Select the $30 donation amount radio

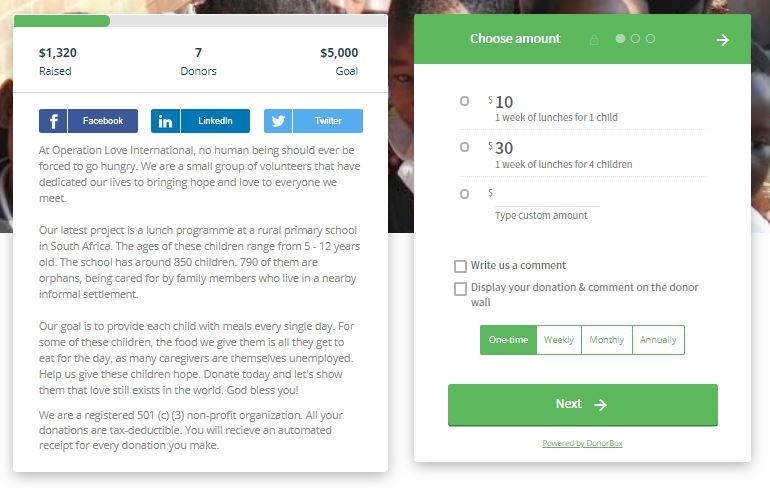tap(464, 147)
